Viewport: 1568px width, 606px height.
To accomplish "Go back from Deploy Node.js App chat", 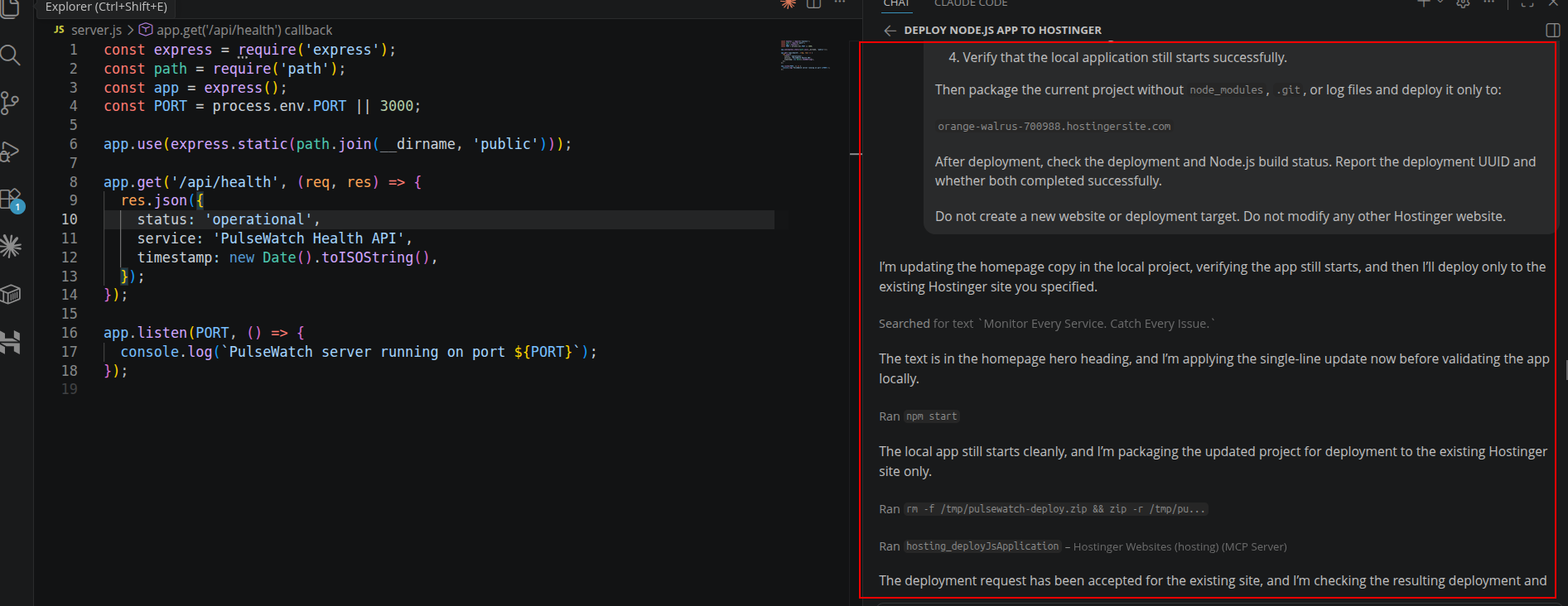I will tap(890, 31).
